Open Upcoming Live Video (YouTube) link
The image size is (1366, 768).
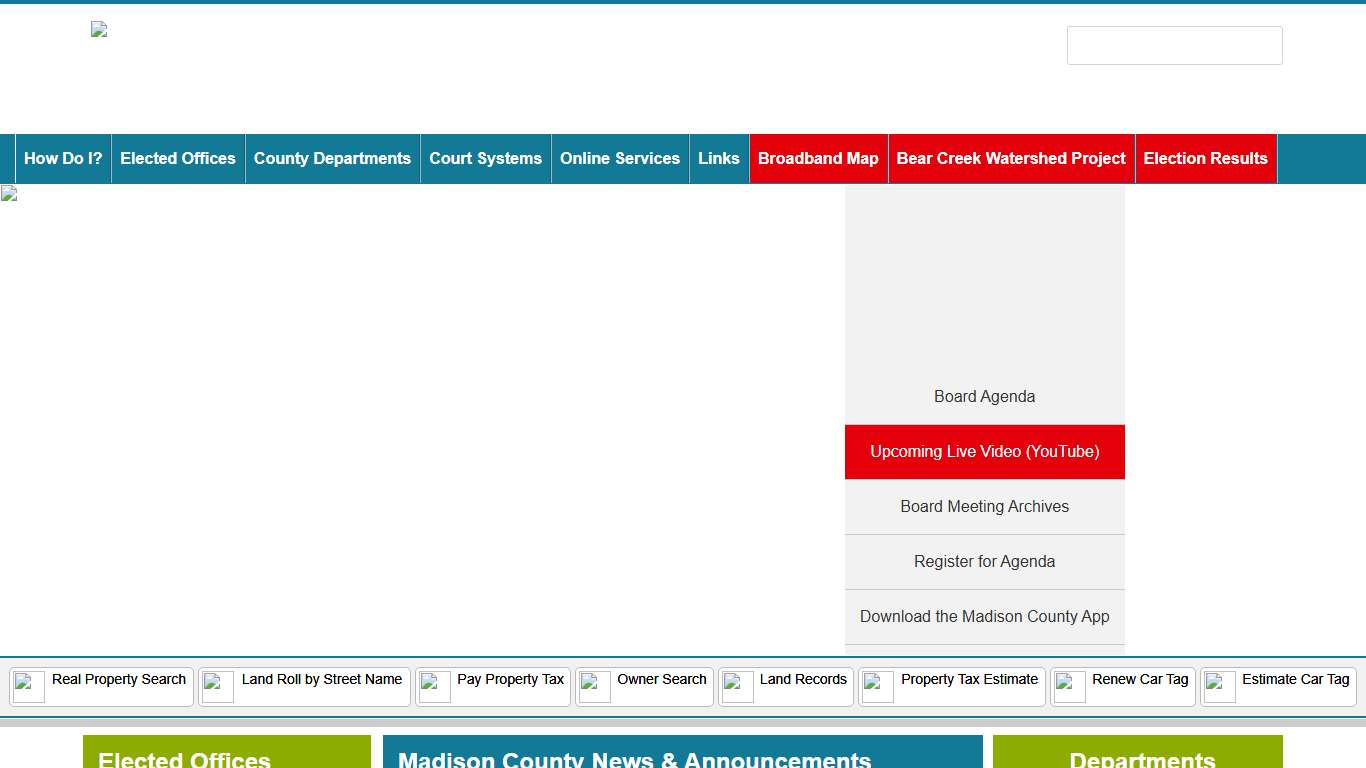[x=984, y=452]
